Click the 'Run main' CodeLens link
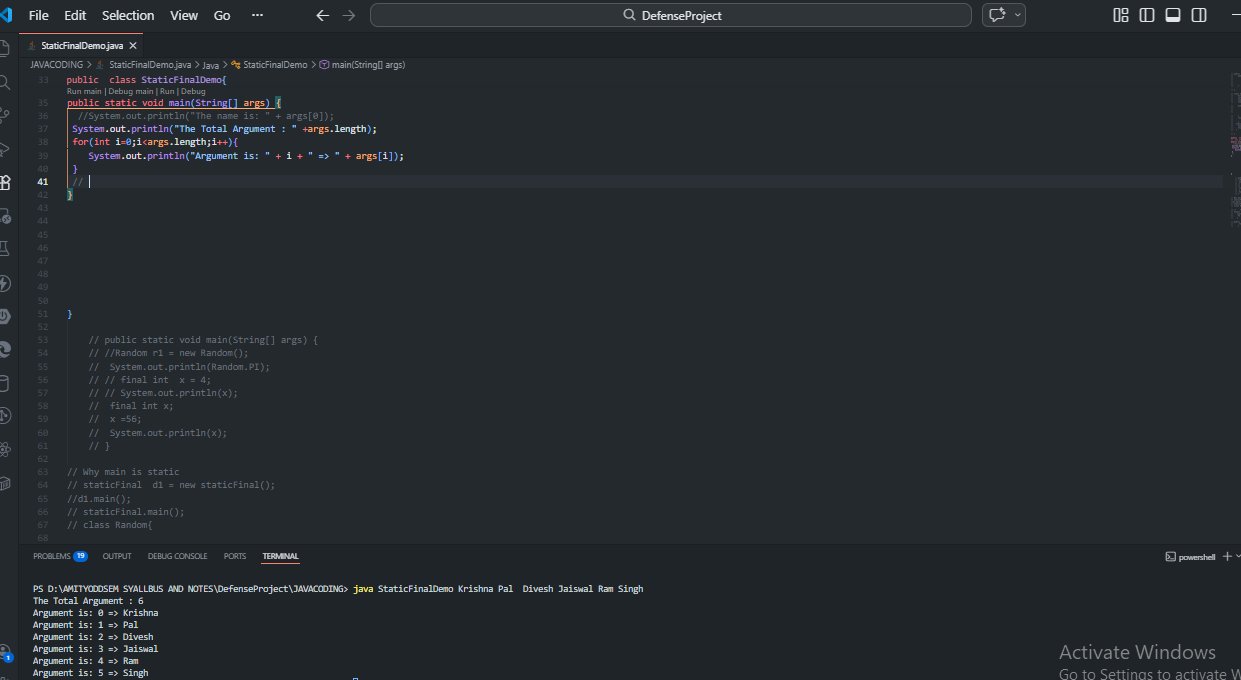 84,91
